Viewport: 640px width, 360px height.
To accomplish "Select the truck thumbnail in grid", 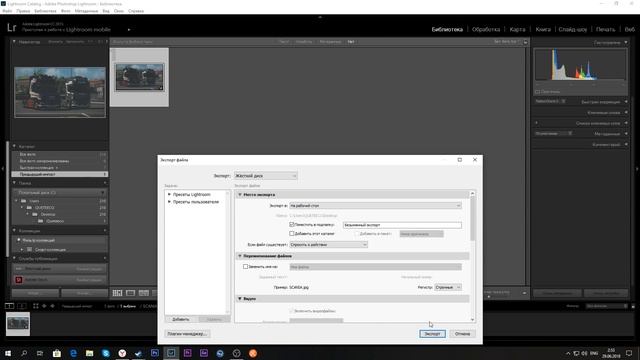I will [139, 77].
